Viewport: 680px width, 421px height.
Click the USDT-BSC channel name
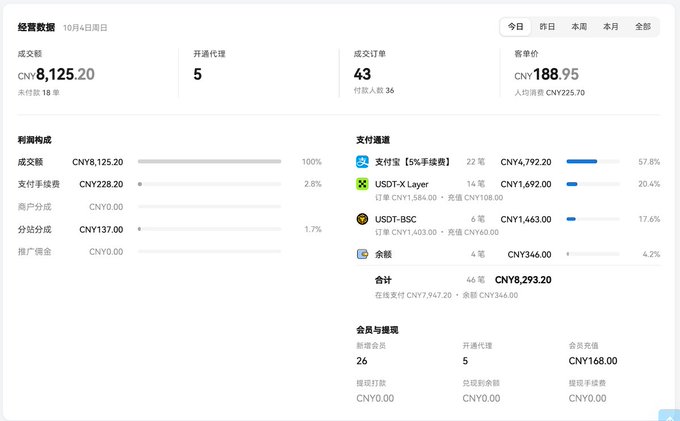click(x=396, y=219)
